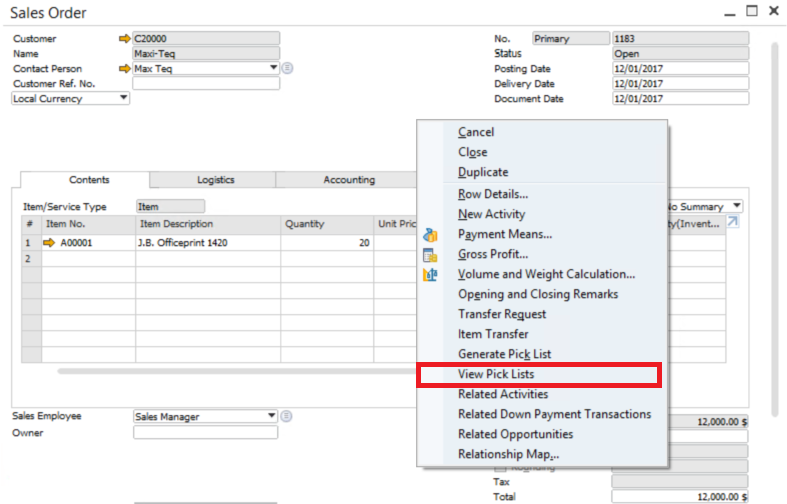
Task: Click the Customer link arrow icon
Action: [x=125, y=39]
